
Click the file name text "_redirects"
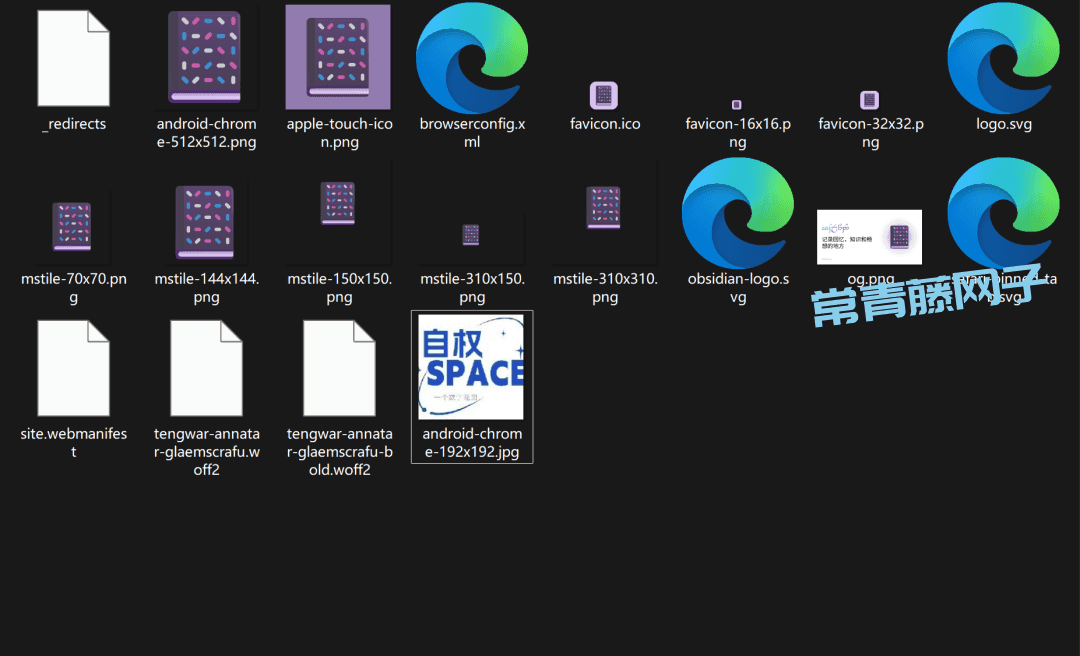[x=74, y=124]
